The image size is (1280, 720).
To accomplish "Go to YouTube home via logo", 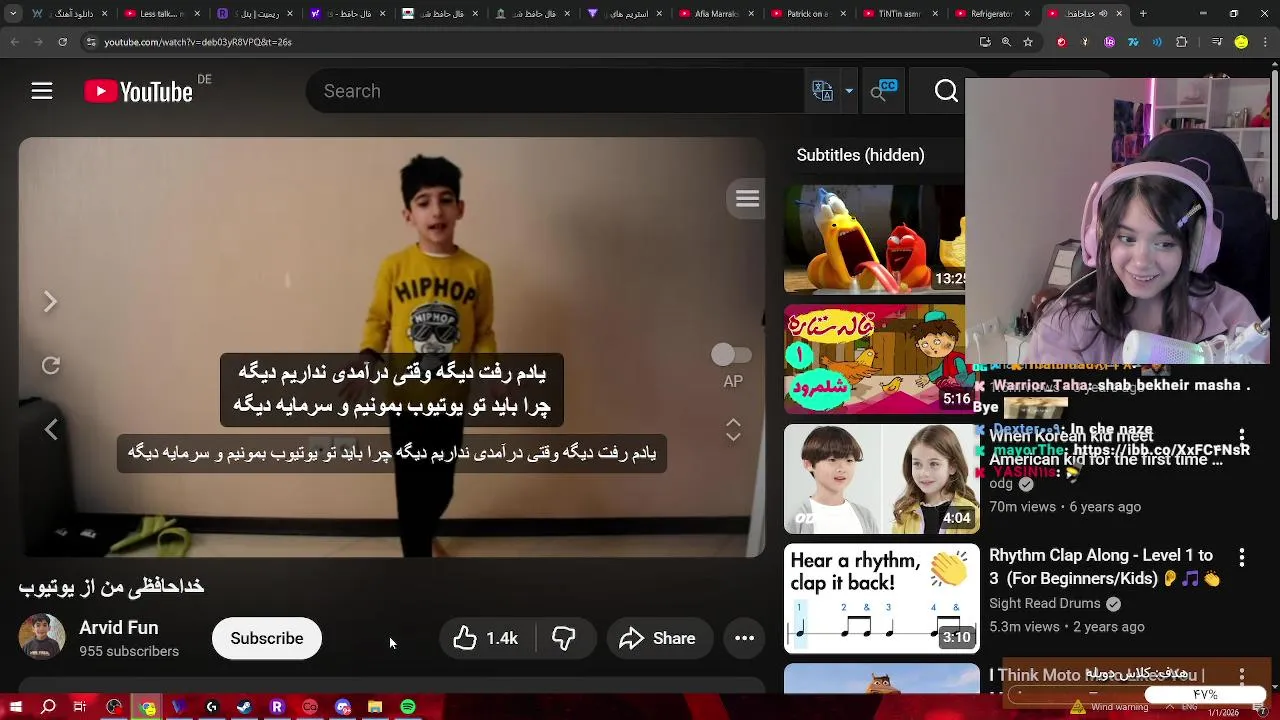I will point(138,92).
